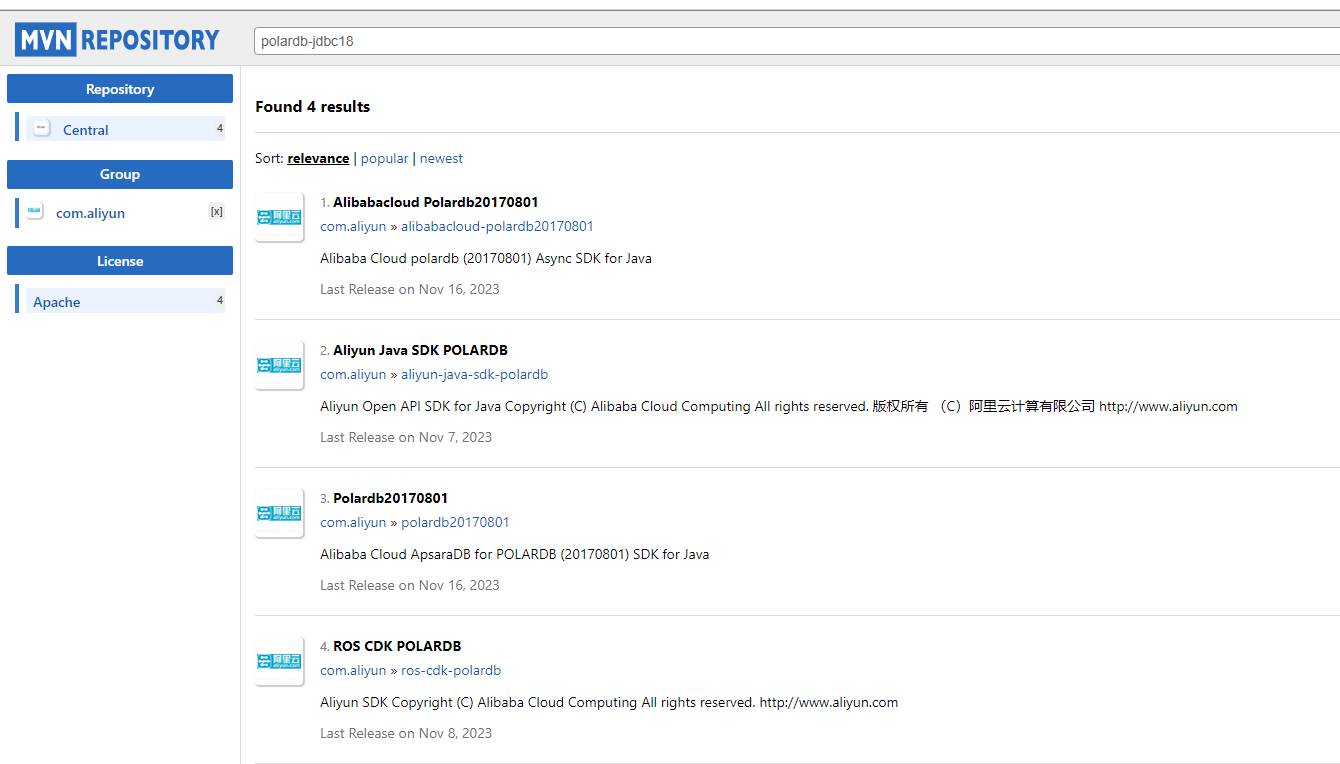
Task: Click Last Release on Nov 8, 2023
Action: pyautogui.click(x=406, y=733)
